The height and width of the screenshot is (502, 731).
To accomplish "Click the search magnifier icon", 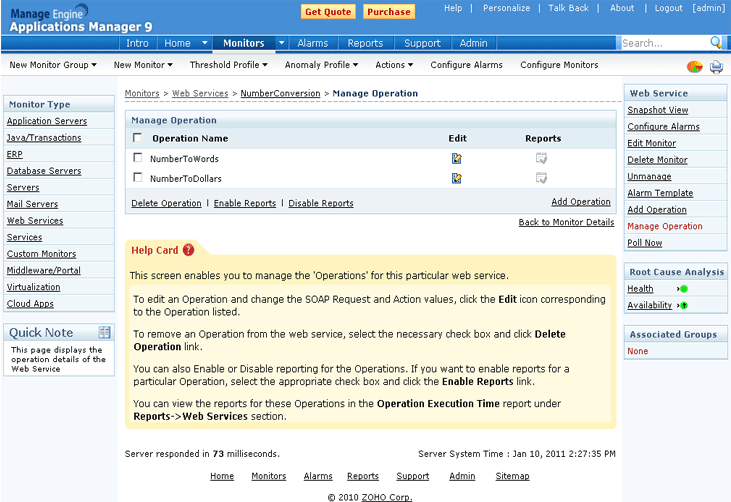I will click(716, 42).
